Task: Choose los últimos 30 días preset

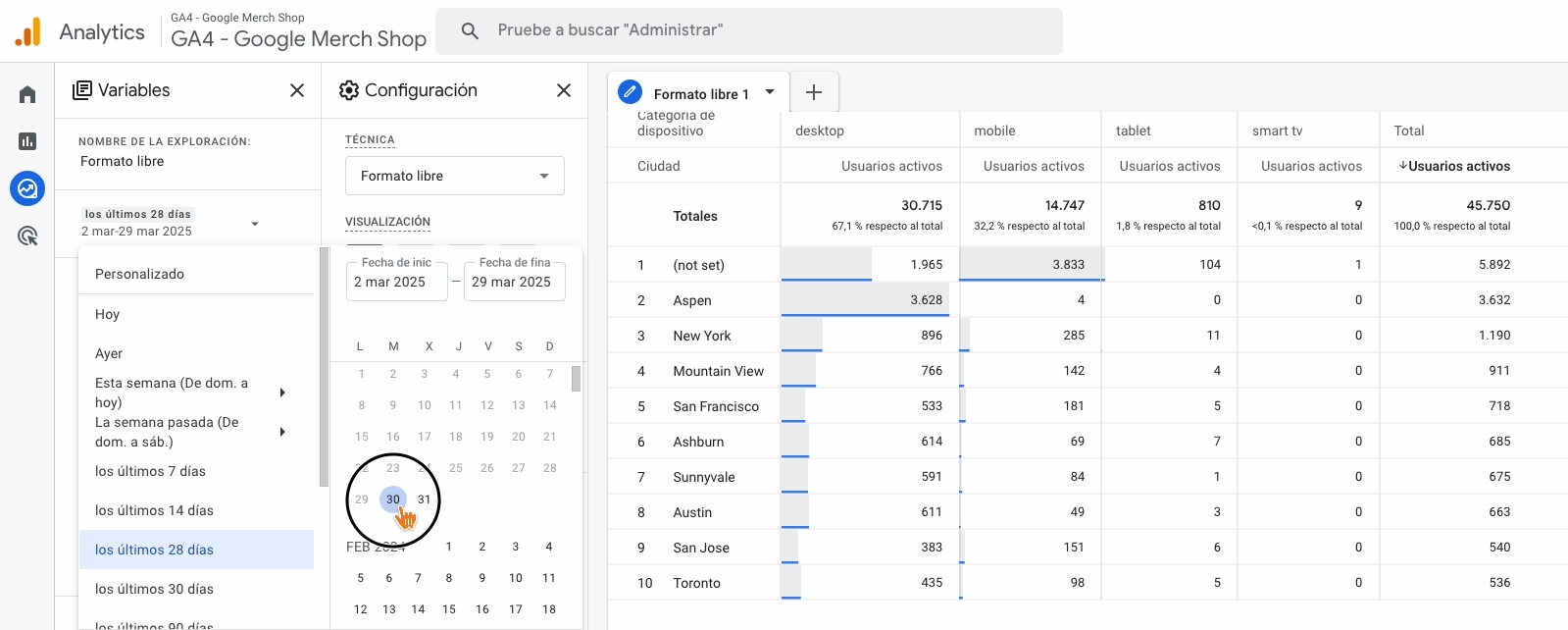Action: pos(154,589)
